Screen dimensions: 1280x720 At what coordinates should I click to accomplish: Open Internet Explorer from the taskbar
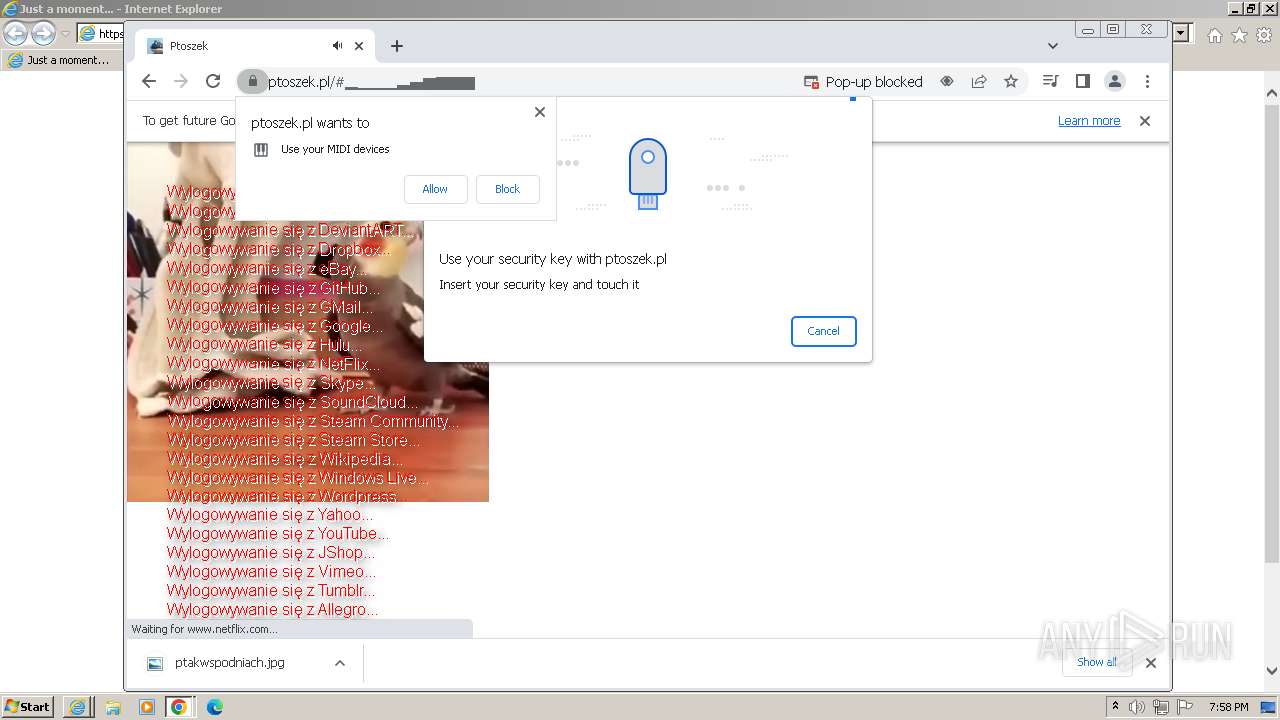[x=78, y=707]
